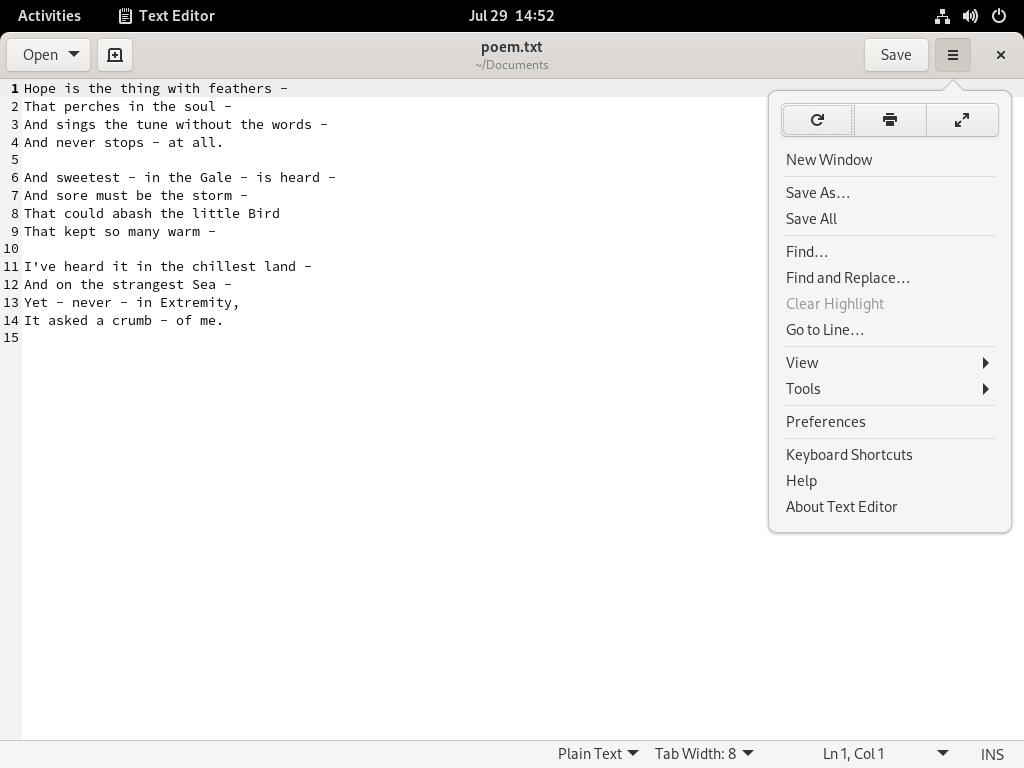The image size is (1024, 768).
Task: Click the Save button
Action: 896,55
